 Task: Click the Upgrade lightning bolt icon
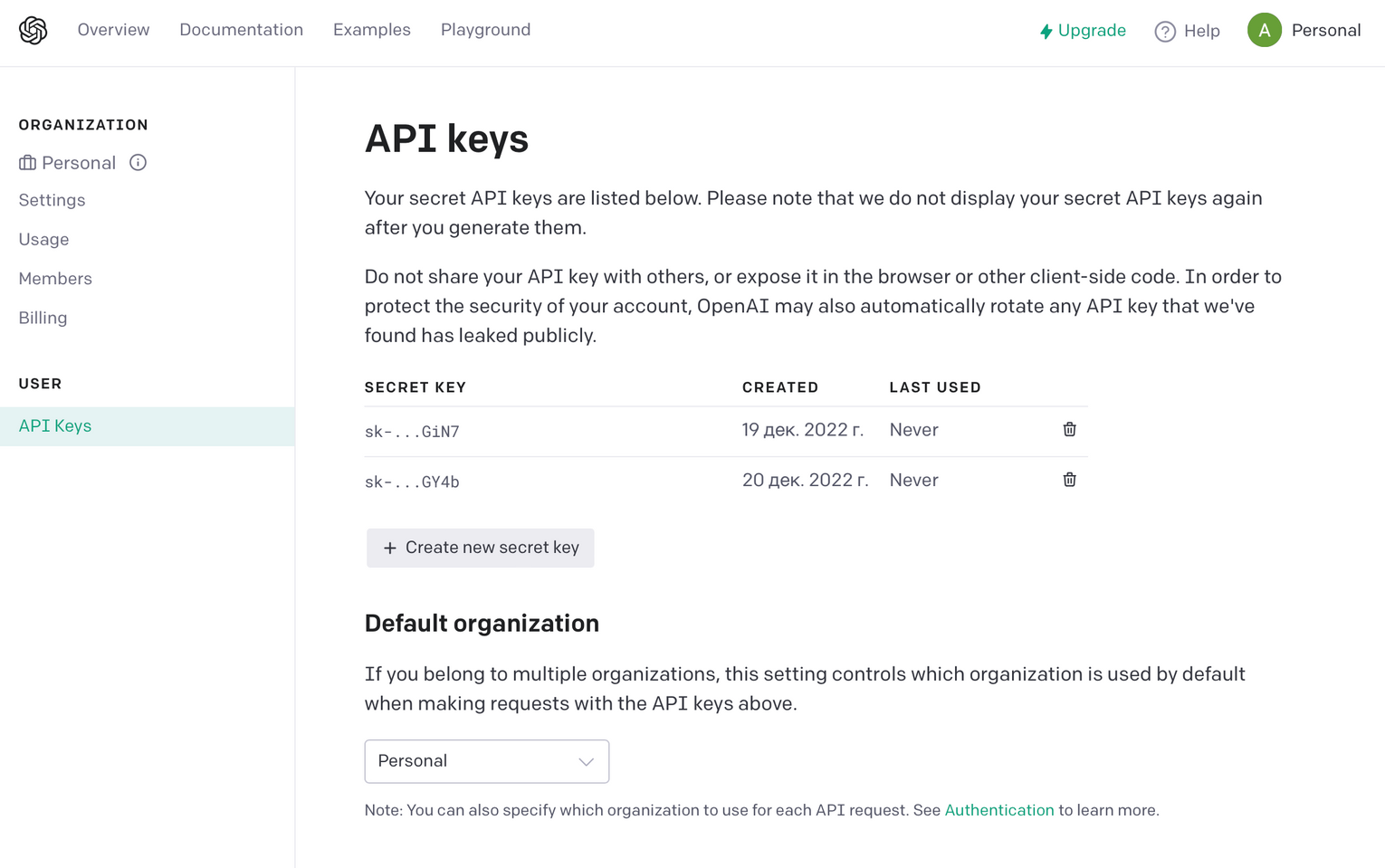click(x=1046, y=32)
